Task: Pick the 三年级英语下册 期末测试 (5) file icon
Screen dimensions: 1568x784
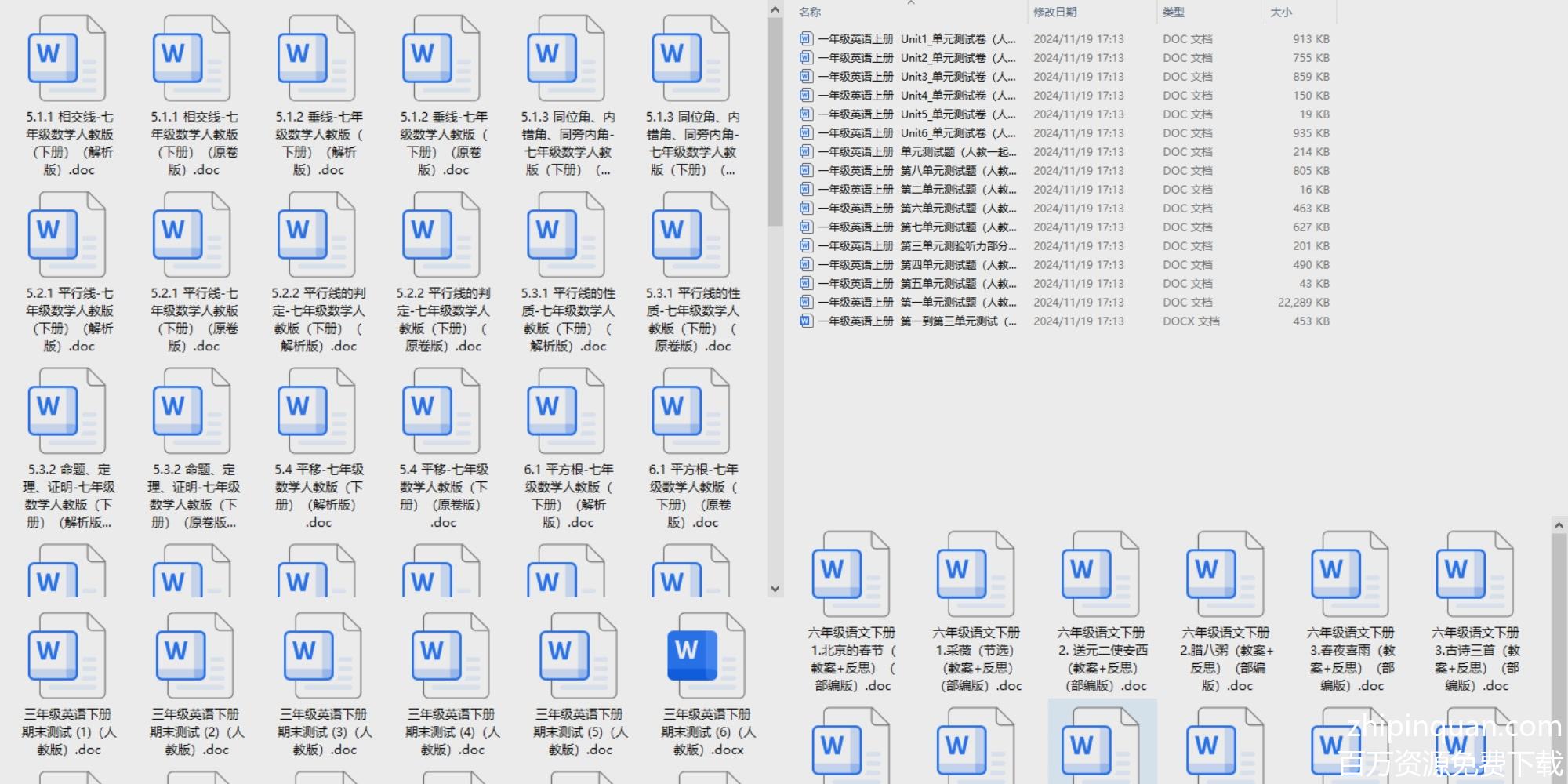Action: pos(579,656)
